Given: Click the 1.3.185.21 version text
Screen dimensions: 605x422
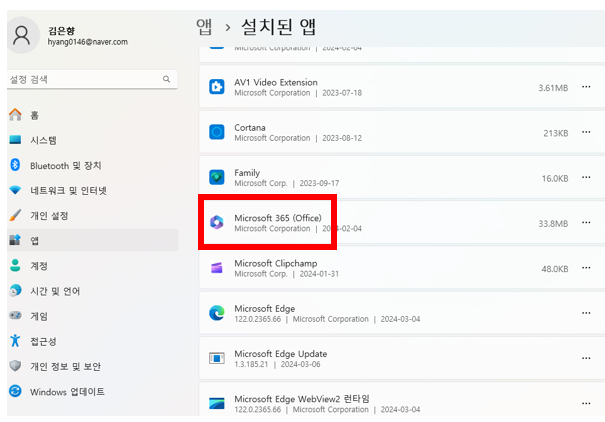Looking at the screenshot, I should pyautogui.click(x=251, y=364).
